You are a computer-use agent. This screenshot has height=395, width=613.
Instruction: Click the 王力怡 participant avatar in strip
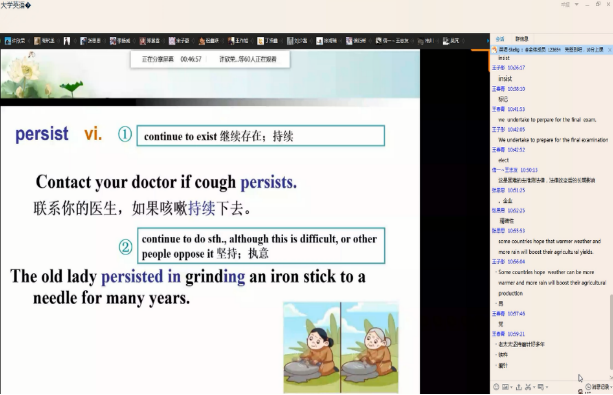[x=231, y=41]
